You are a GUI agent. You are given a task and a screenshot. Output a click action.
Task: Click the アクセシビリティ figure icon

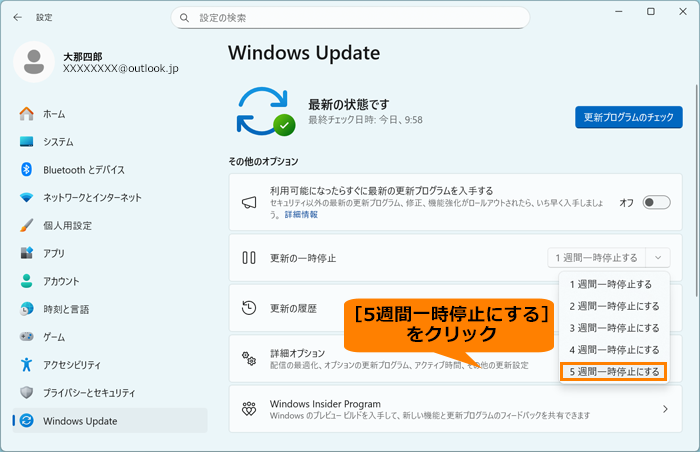(x=26, y=364)
